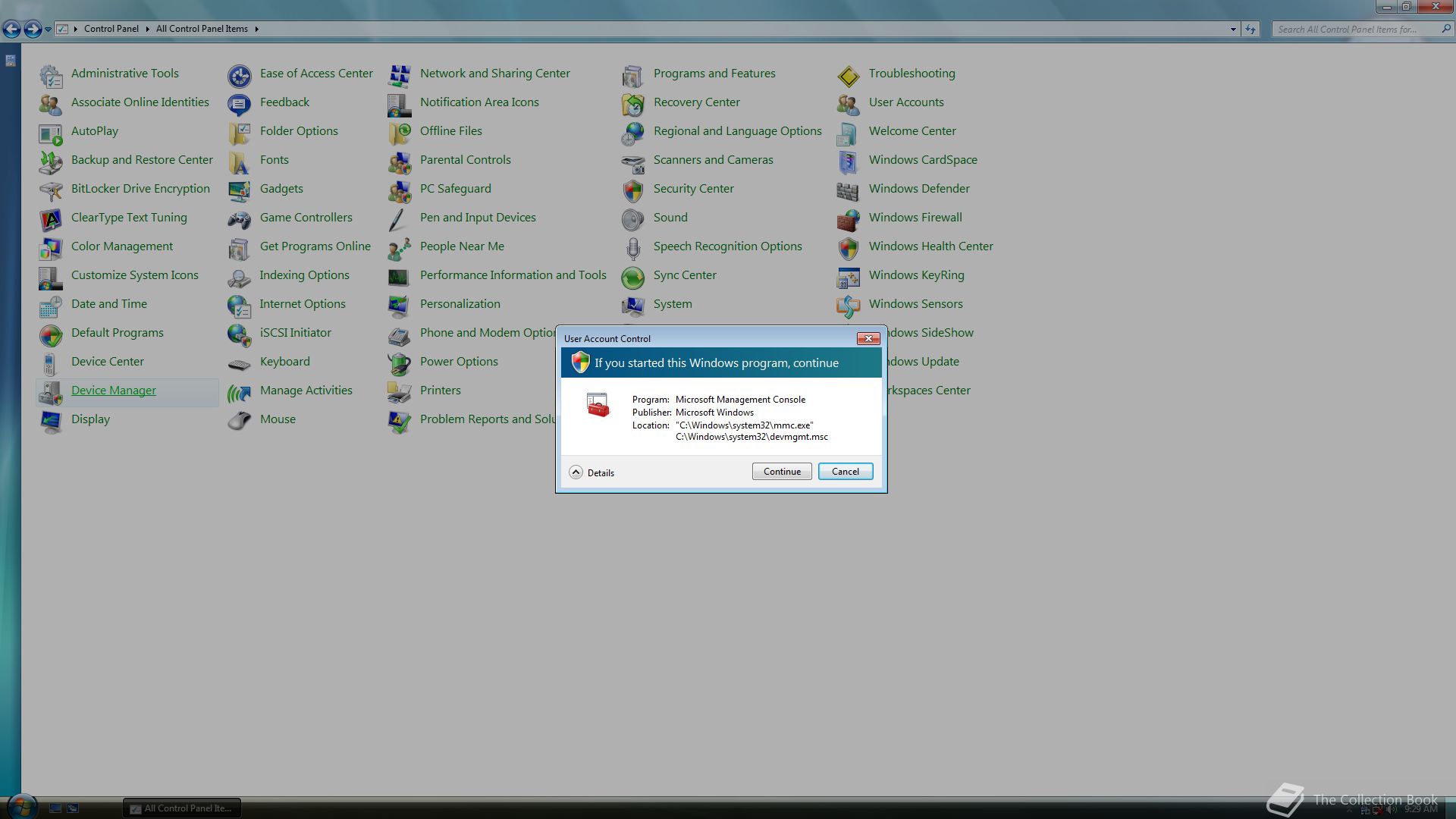
Task: Click the Parental Controls icon
Action: [x=400, y=162]
